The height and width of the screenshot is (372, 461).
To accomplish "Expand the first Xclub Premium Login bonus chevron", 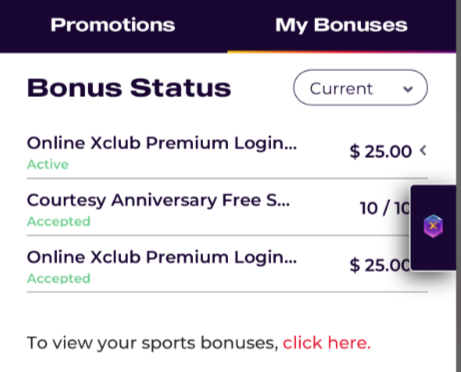I will coord(423,151).
